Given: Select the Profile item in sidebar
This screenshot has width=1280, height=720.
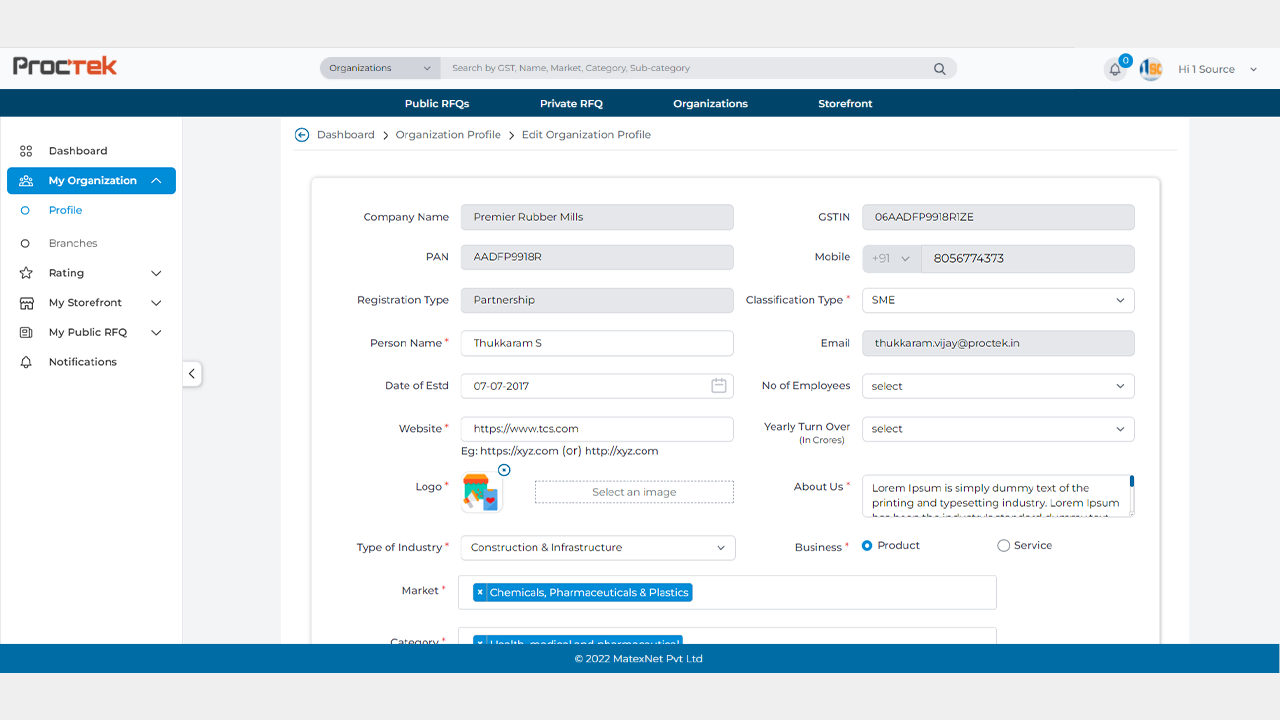Looking at the screenshot, I should pos(65,211).
